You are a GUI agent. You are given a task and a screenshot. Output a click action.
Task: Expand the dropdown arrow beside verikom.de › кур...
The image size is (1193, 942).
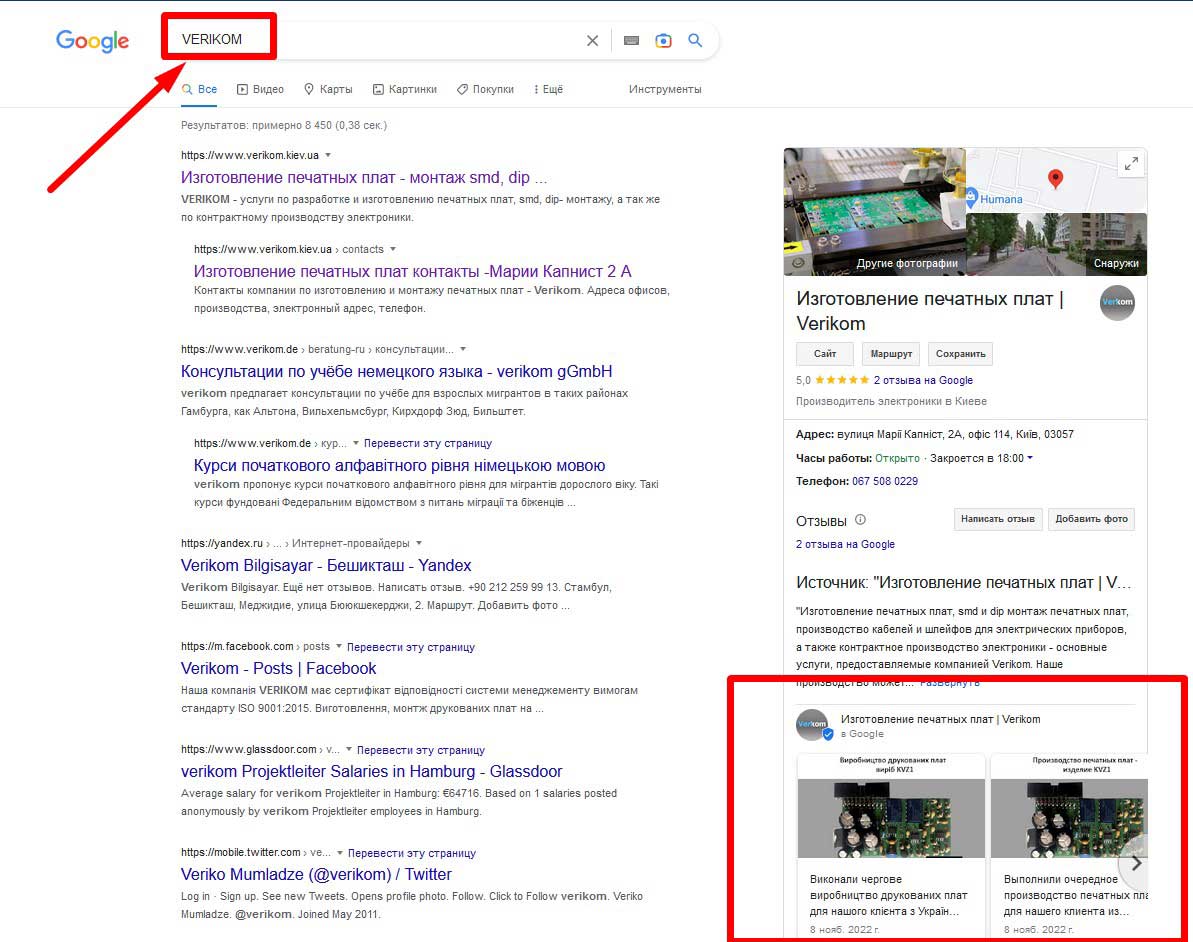[x=355, y=443]
